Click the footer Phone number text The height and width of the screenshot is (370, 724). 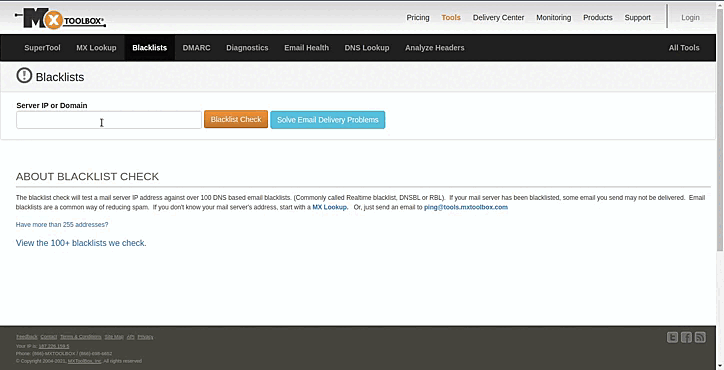point(64,353)
